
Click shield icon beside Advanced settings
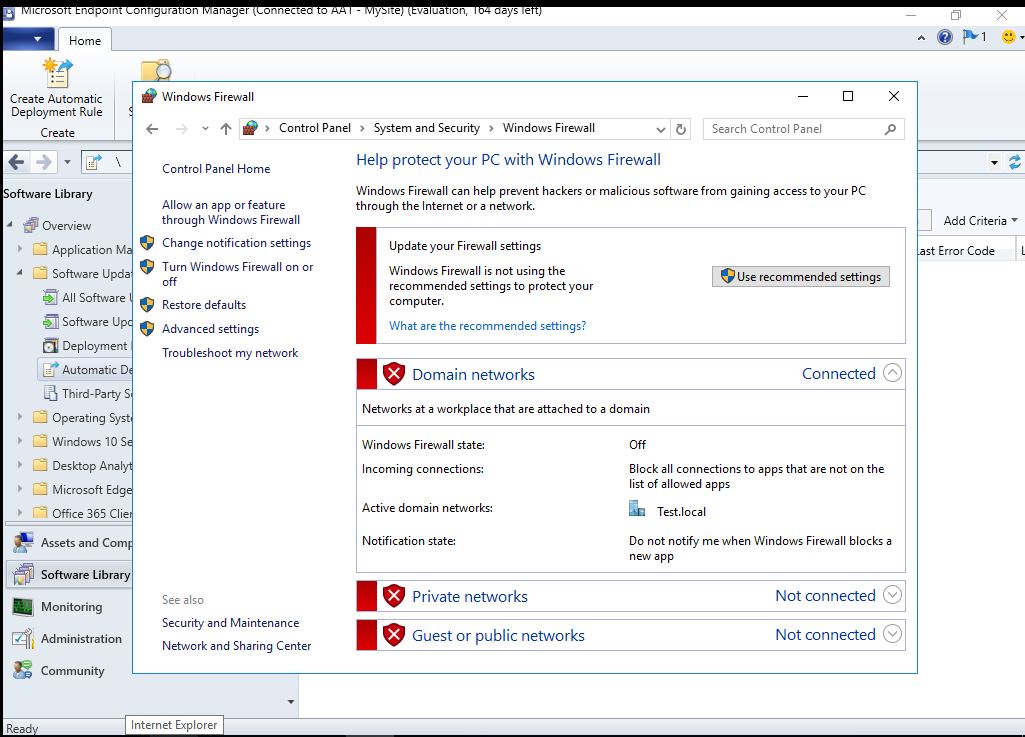point(147,329)
